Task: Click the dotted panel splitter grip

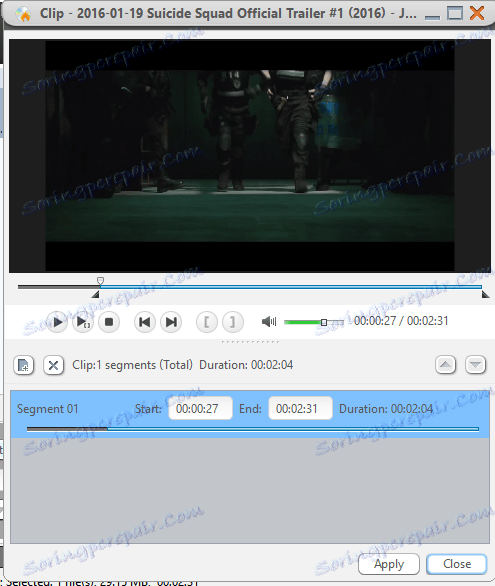Action: (x=250, y=342)
